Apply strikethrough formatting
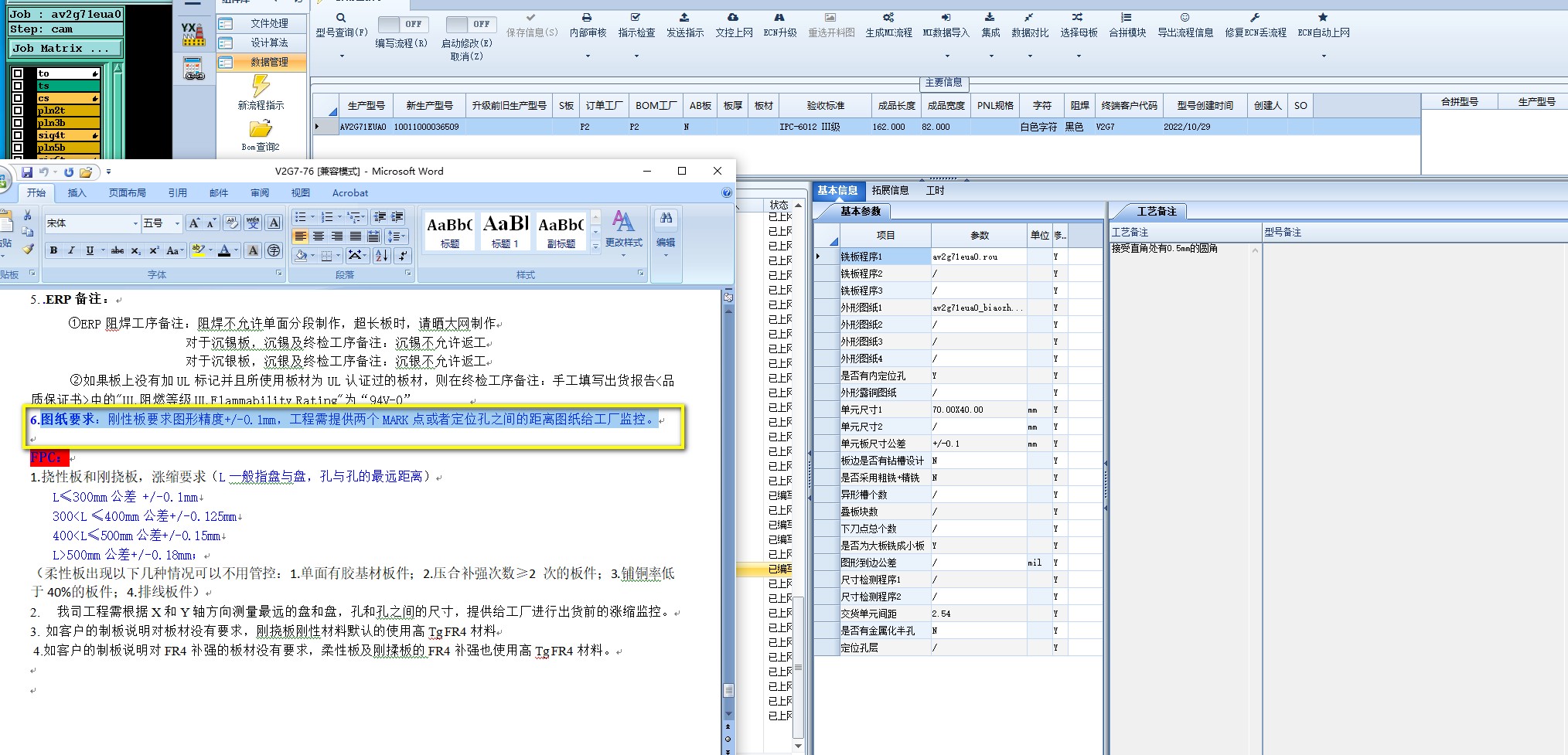 (118, 250)
